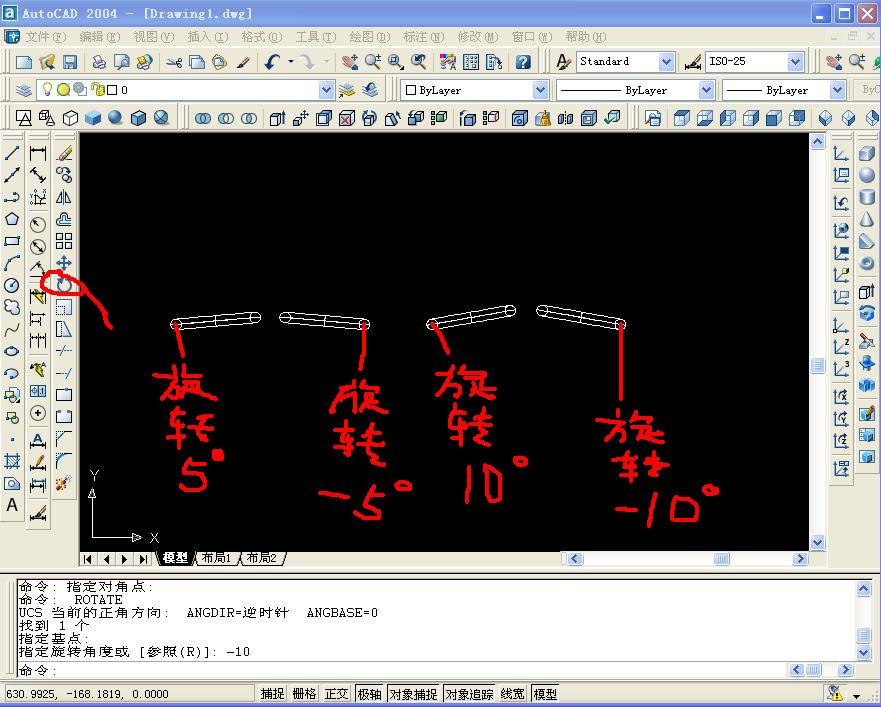Jump to last layout tab arrow
881x707 pixels.
143,559
